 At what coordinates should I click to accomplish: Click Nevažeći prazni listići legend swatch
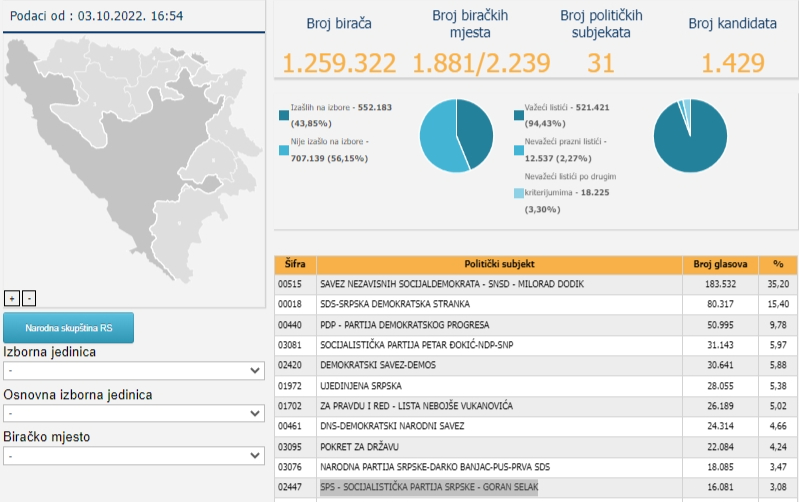(519, 150)
